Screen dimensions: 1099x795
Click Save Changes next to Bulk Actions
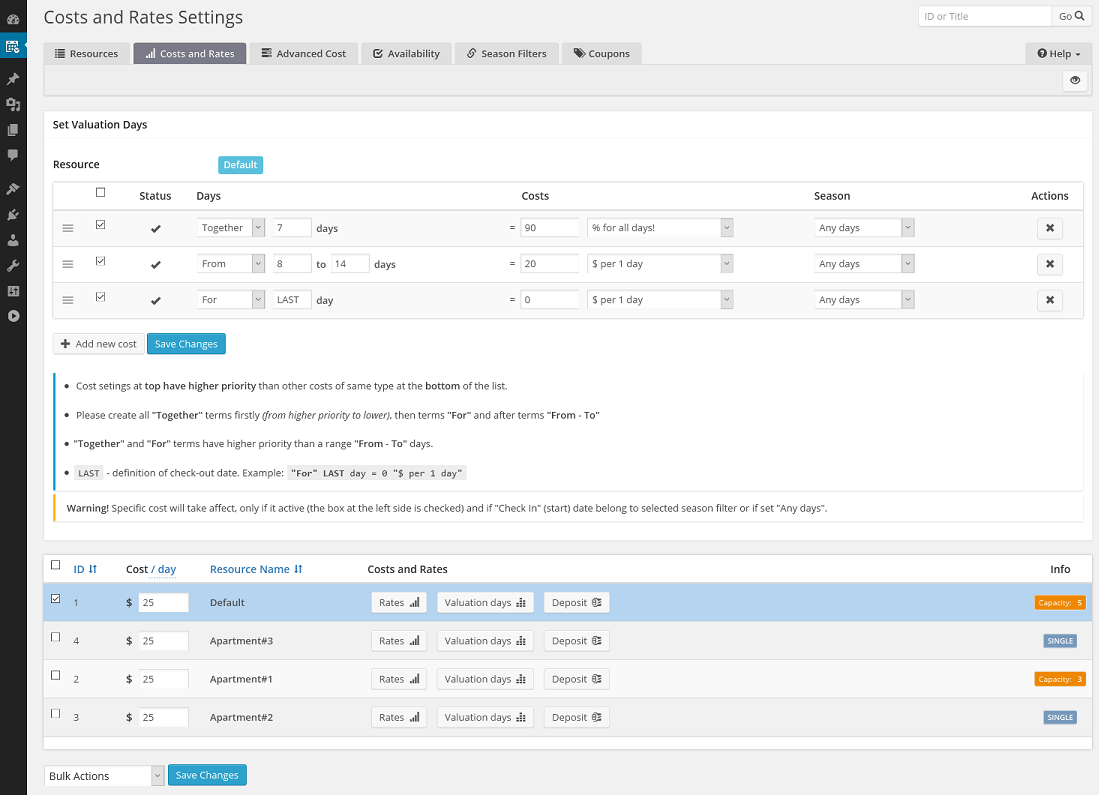(207, 775)
